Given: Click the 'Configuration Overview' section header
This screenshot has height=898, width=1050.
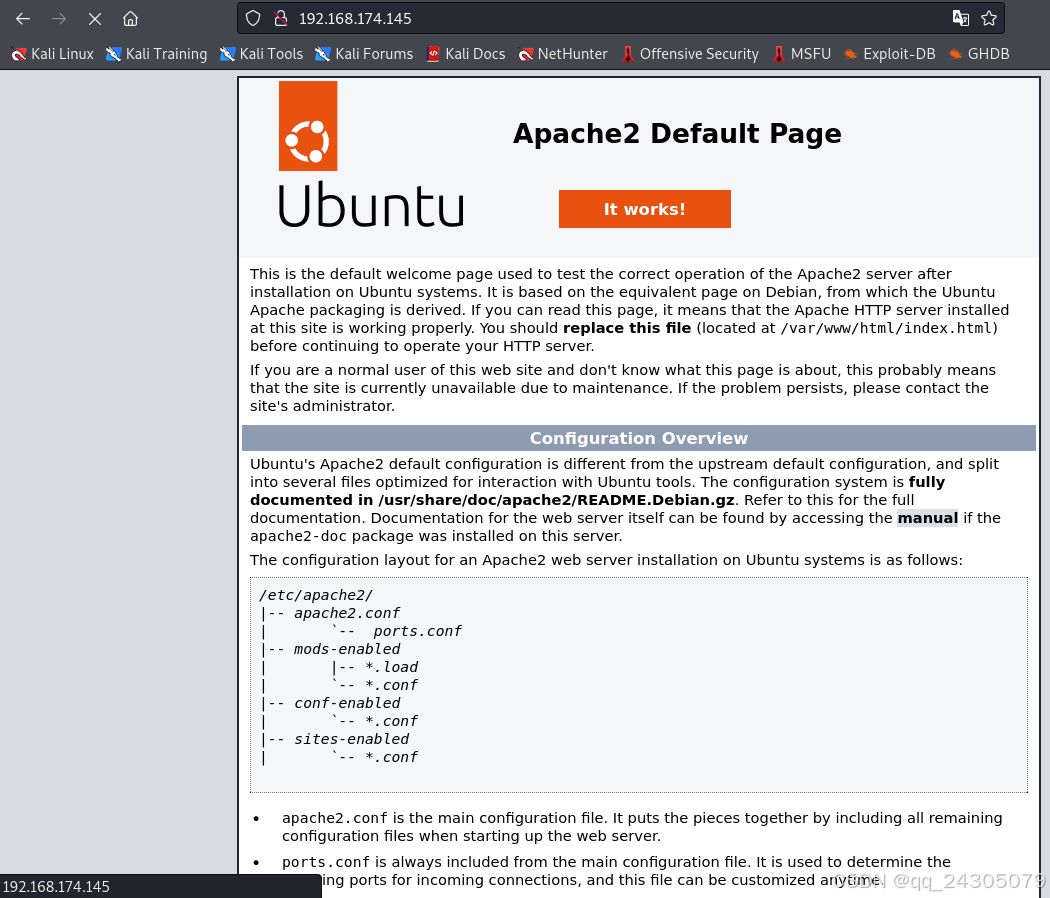Looking at the screenshot, I should [639, 438].
